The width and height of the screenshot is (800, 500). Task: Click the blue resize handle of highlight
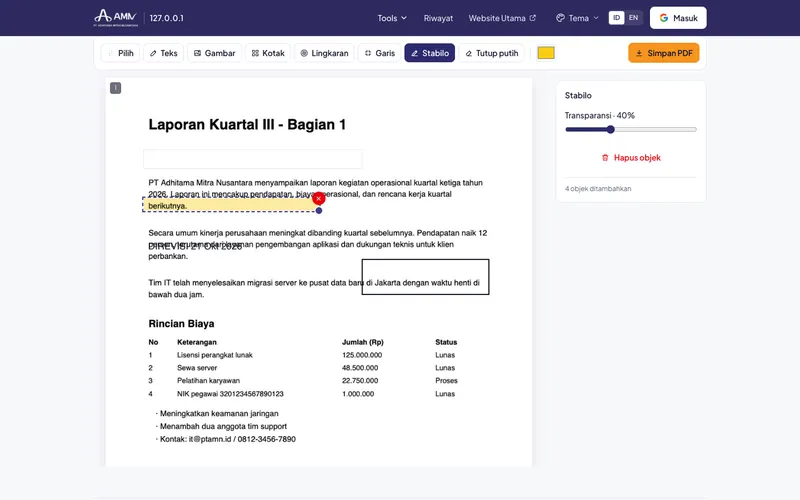pyautogui.click(x=319, y=211)
